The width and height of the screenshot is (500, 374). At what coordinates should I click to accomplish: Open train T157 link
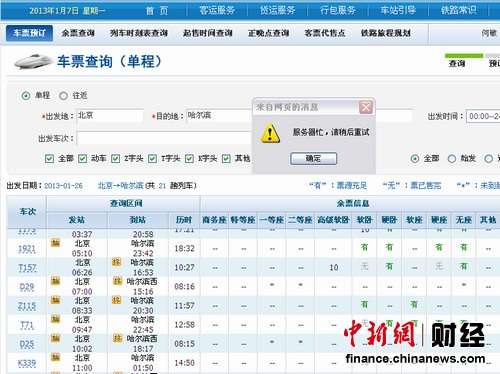[27, 268]
